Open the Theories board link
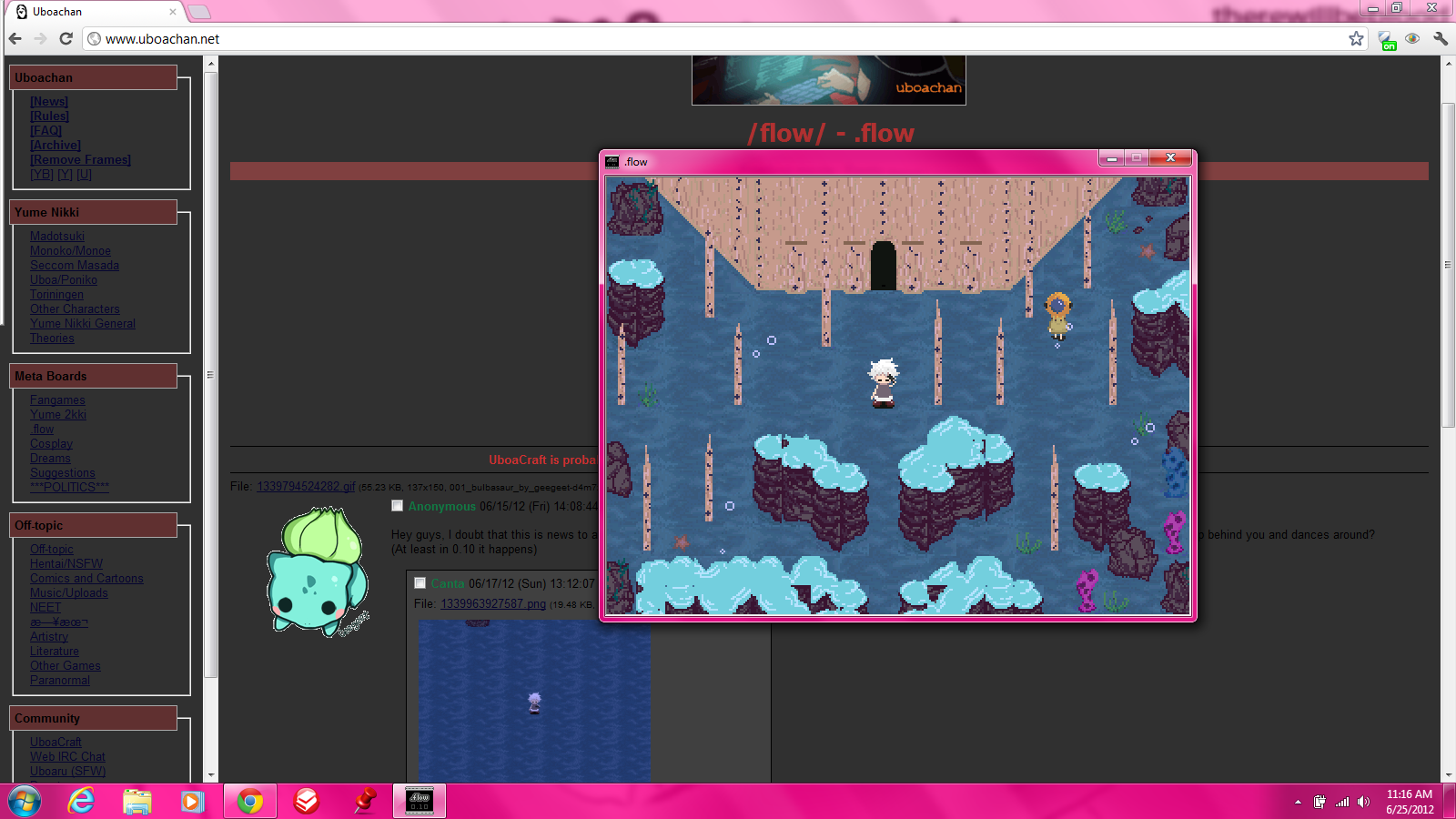This screenshot has height=819, width=1456. click(52, 339)
